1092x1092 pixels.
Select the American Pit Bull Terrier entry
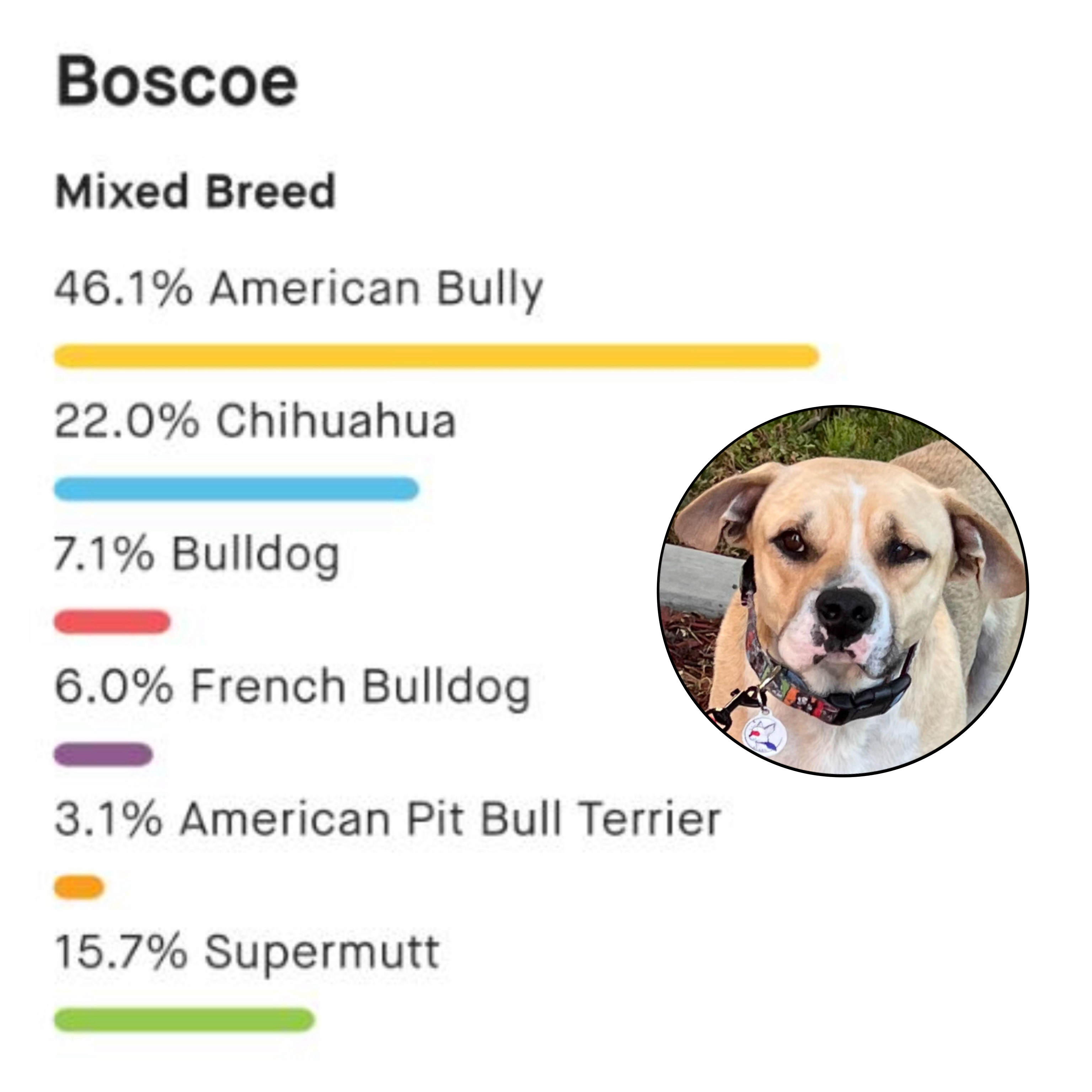pos(387,820)
